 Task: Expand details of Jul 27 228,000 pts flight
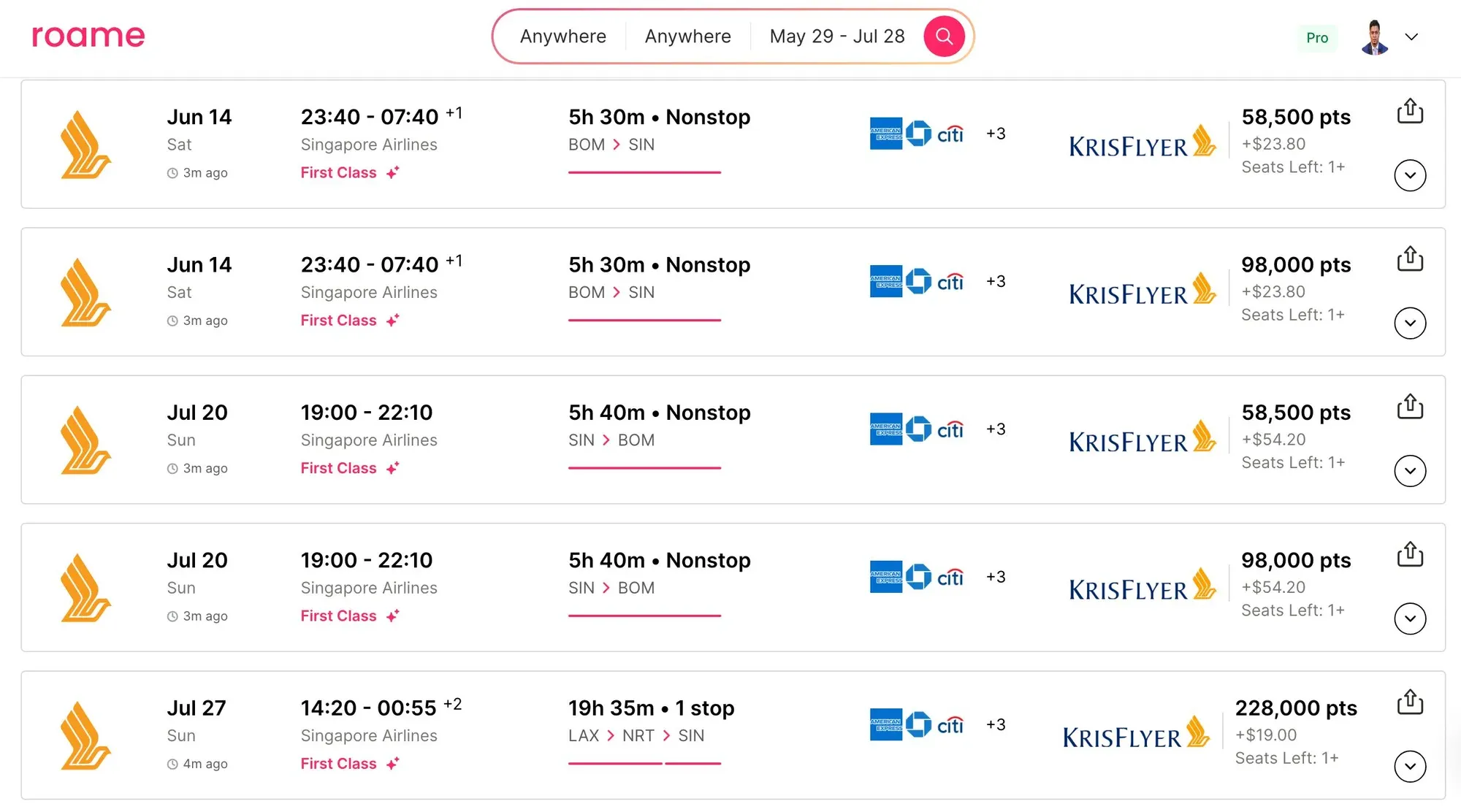(x=1410, y=766)
